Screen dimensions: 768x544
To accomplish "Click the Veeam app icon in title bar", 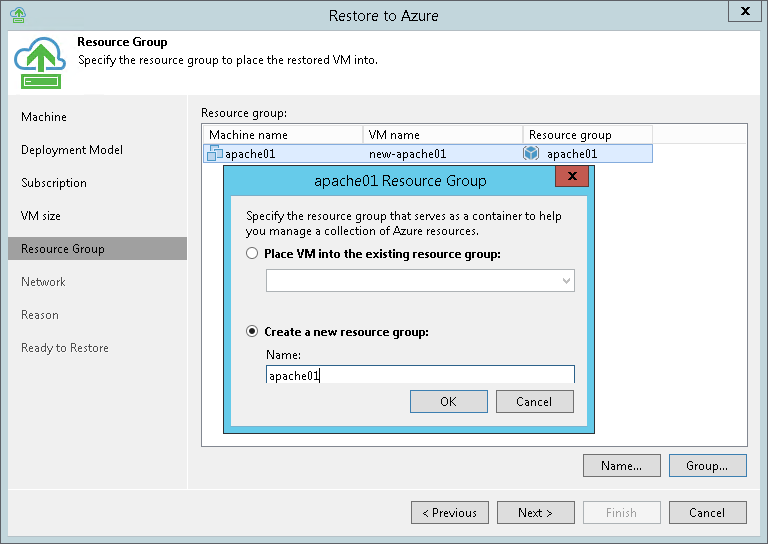I will coord(16,14).
